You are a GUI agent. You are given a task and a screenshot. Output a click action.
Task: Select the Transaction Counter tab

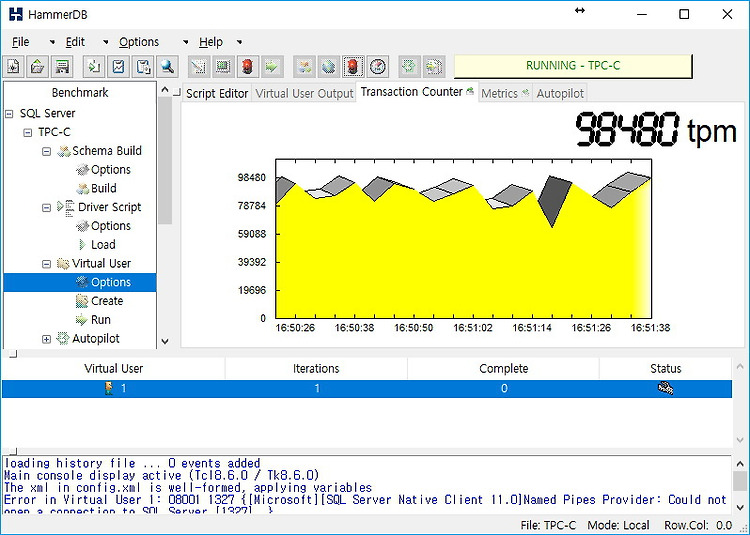(x=417, y=91)
